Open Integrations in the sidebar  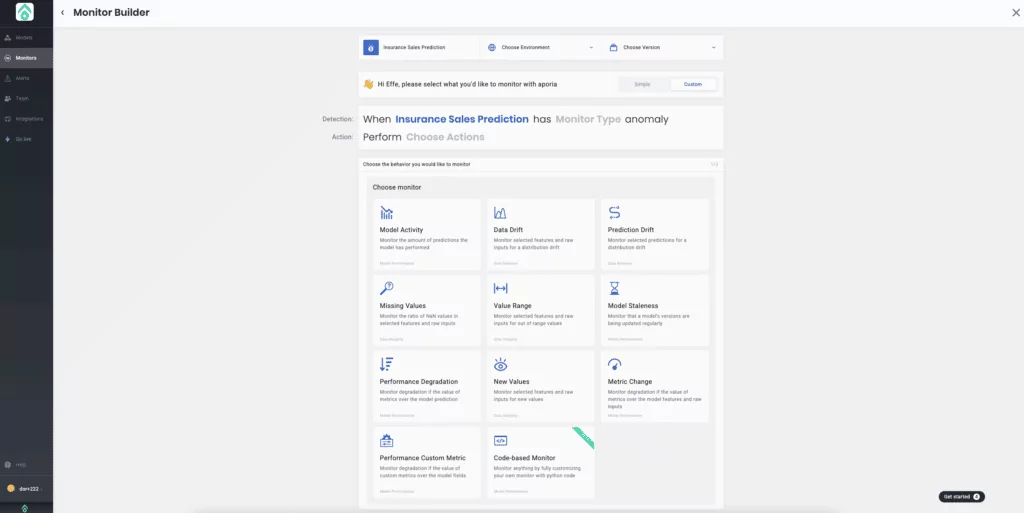point(26,119)
